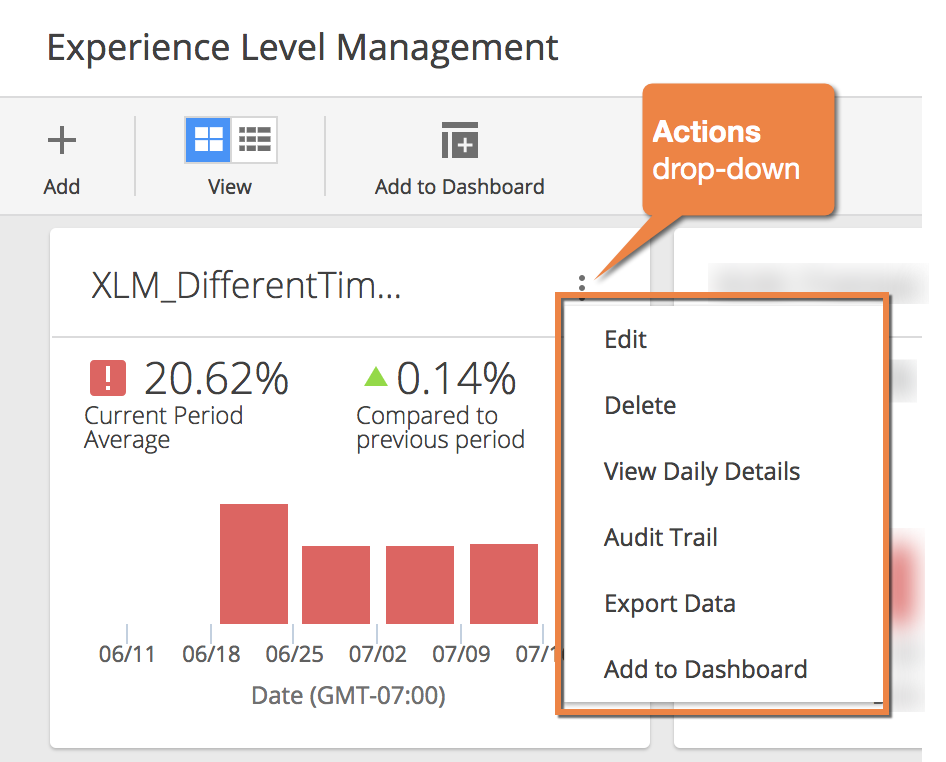Choose Edit from actions menu
The width and height of the screenshot is (946, 762).
tap(625, 339)
